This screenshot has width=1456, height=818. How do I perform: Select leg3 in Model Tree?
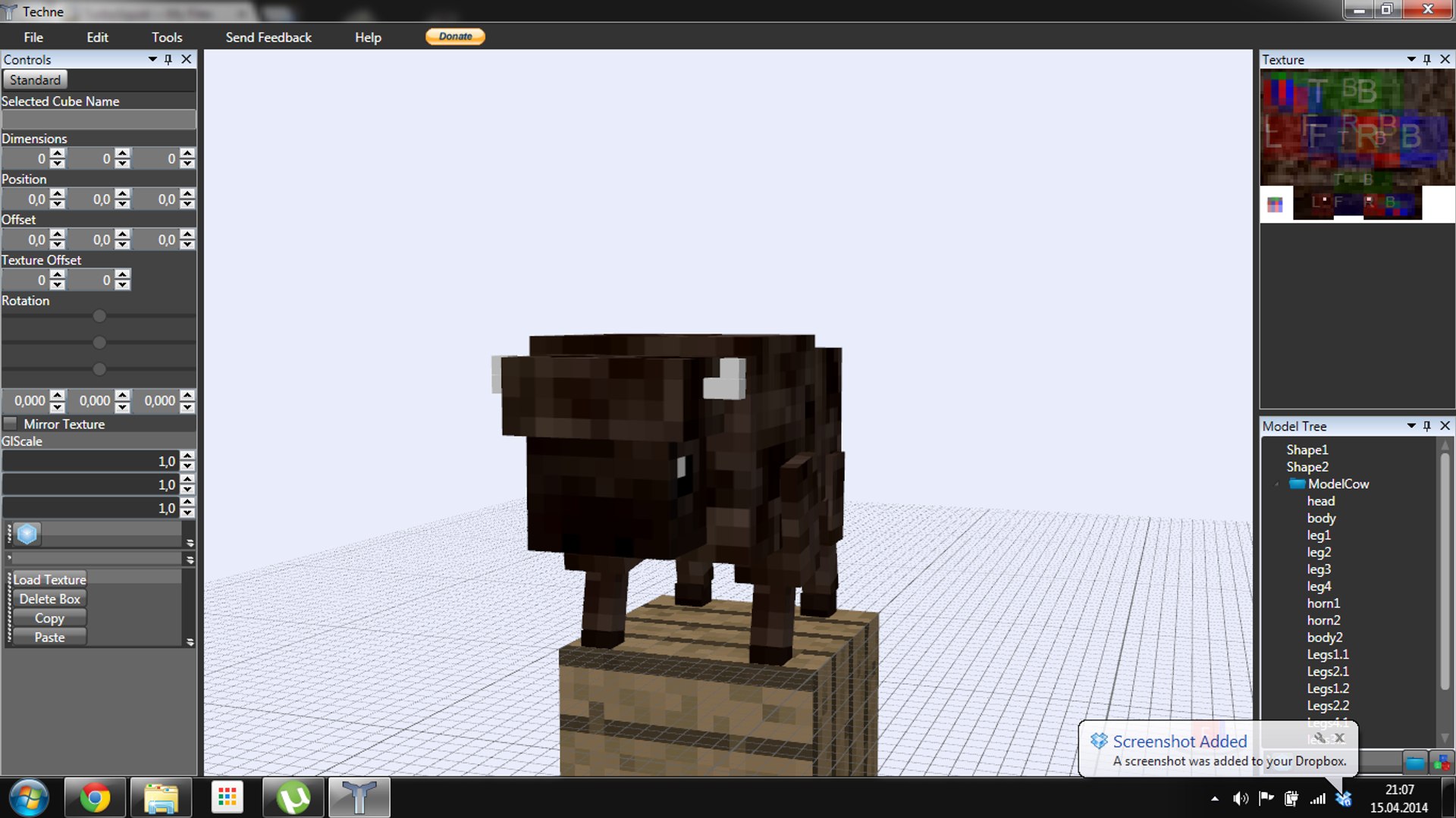[1319, 569]
